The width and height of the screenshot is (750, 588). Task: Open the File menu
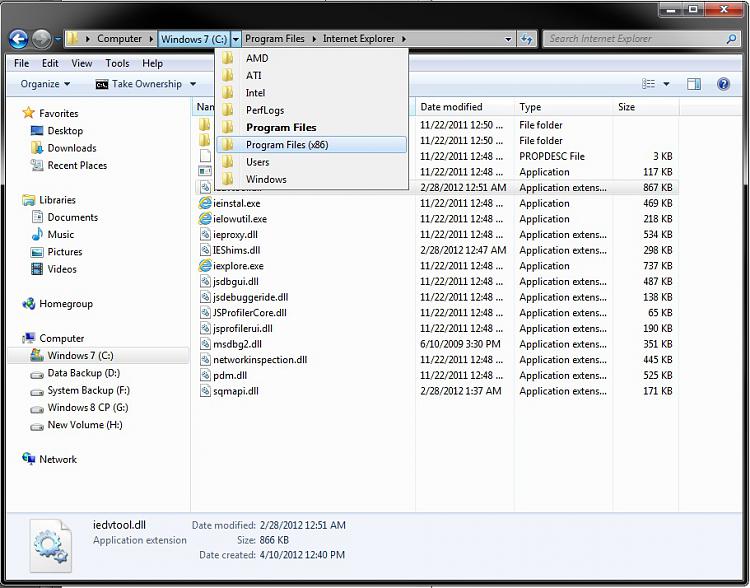[21, 63]
